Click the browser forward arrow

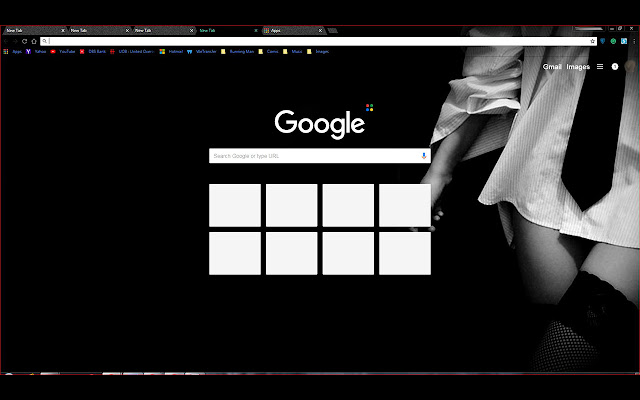point(15,41)
